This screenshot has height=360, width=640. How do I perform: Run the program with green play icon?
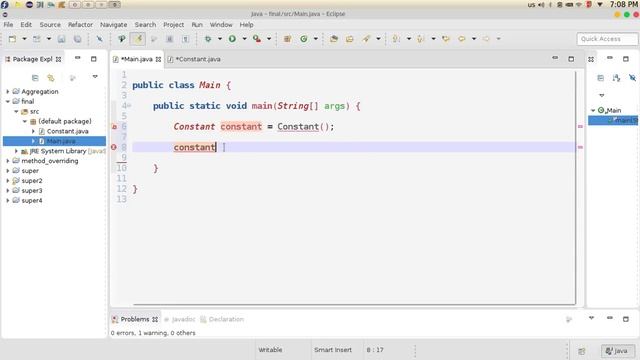tap(232, 39)
